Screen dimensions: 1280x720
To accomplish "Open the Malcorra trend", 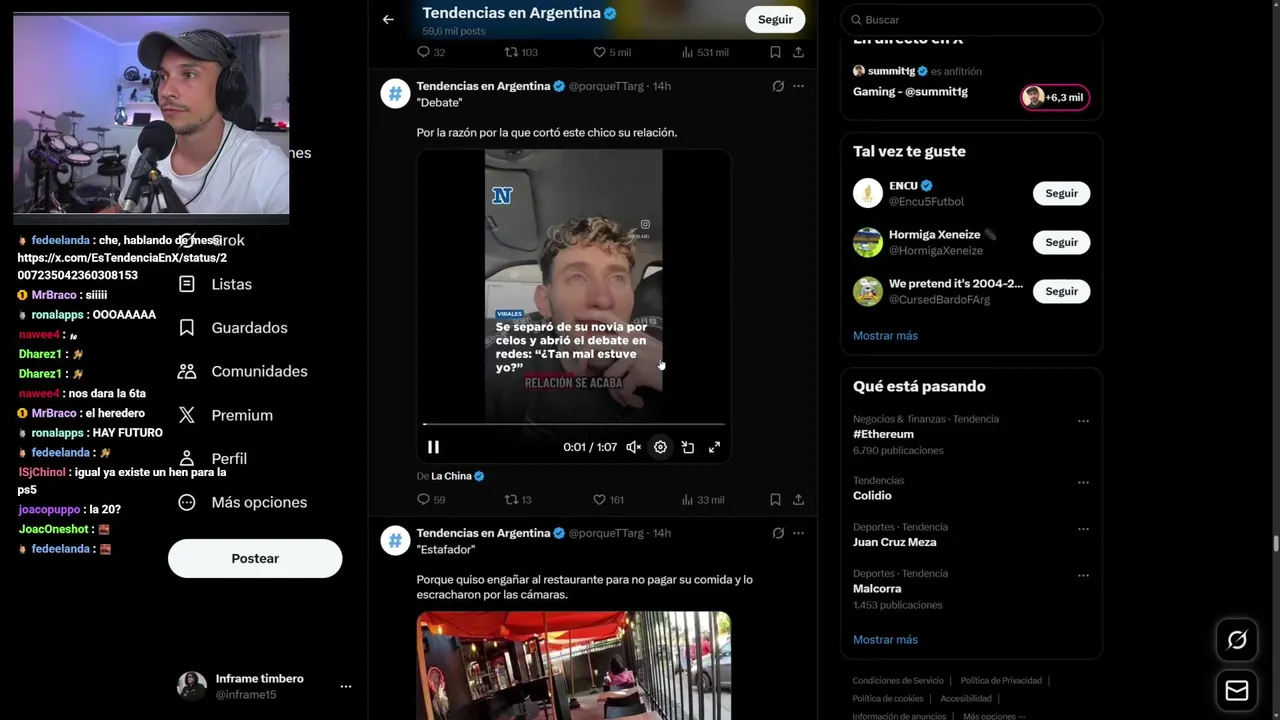I will 877,589.
